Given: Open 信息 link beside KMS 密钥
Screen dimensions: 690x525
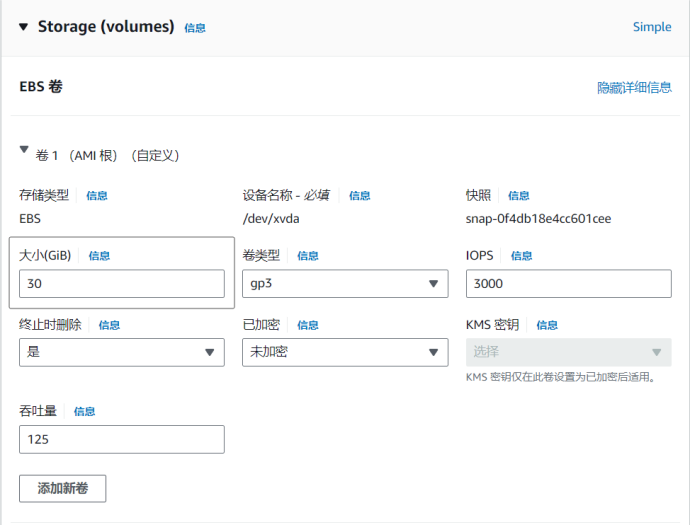Looking at the screenshot, I should coord(547,325).
